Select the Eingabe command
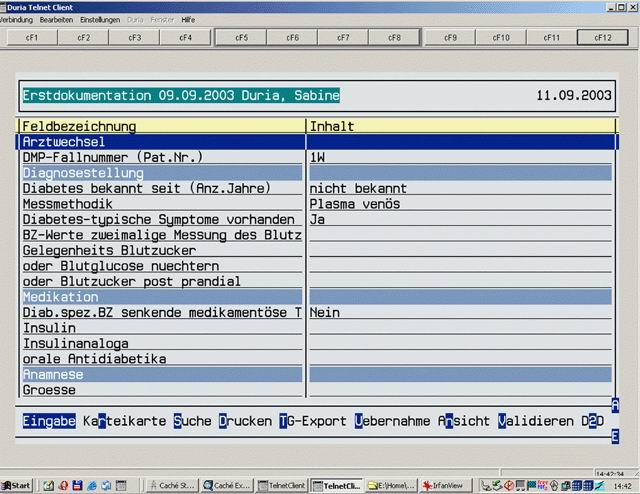 click(49, 421)
